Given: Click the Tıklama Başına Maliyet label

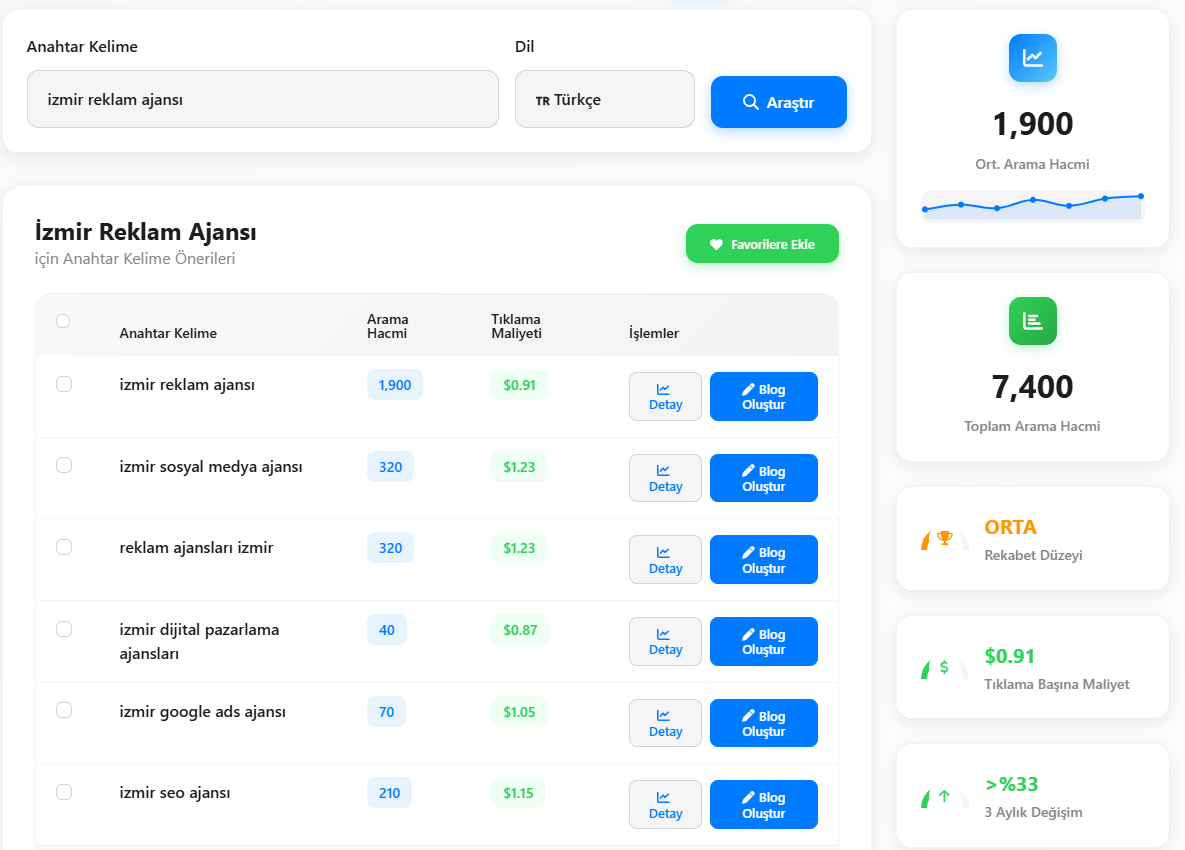Looking at the screenshot, I should [1057, 684].
